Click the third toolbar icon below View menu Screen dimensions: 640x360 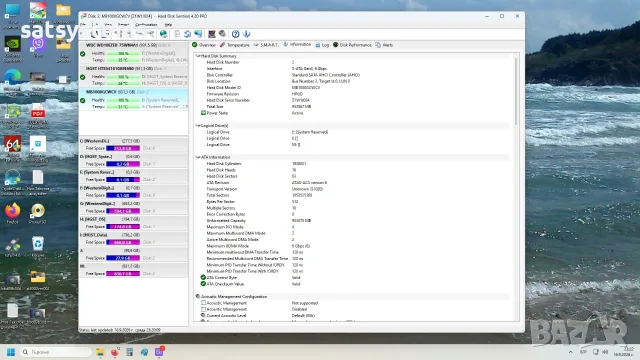pyautogui.click(x=106, y=34)
